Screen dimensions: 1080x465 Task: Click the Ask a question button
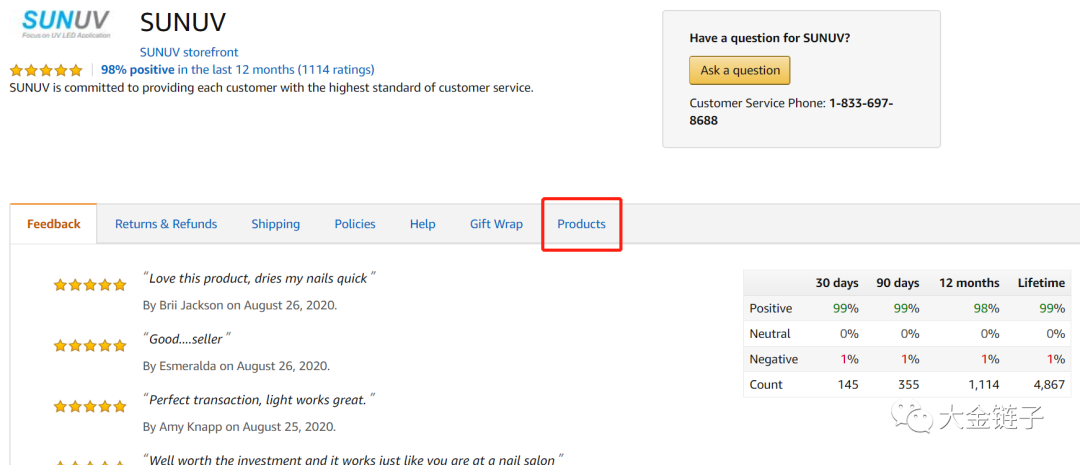pos(740,70)
